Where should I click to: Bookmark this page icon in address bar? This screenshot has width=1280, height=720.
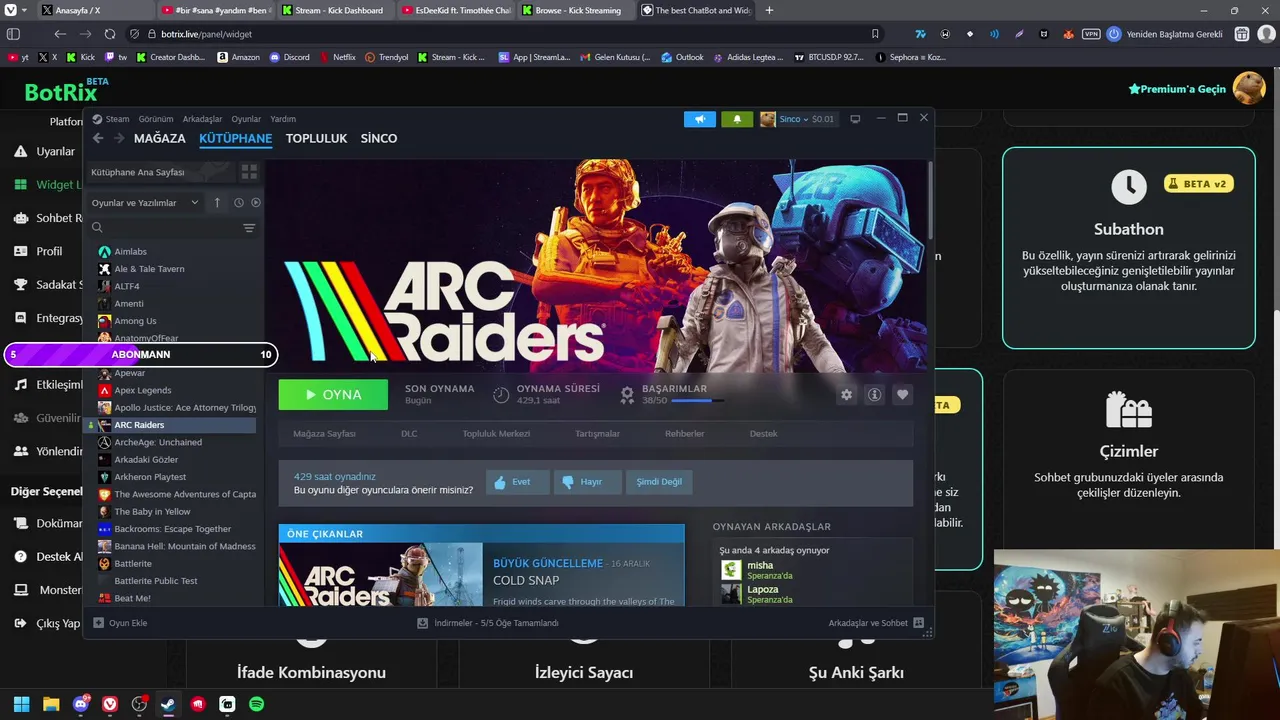point(875,34)
